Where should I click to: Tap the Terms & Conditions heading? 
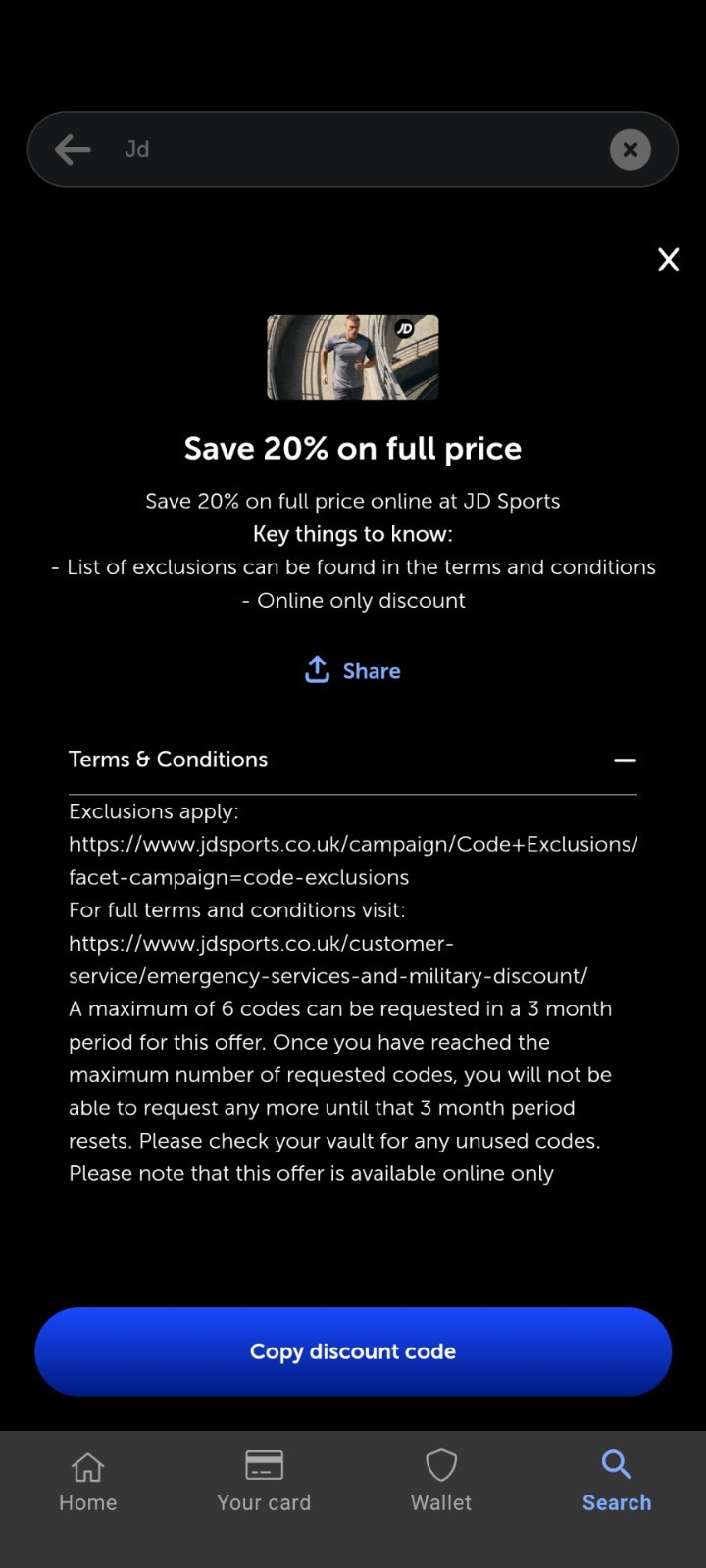pyautogui.click(x=168, y=759)
